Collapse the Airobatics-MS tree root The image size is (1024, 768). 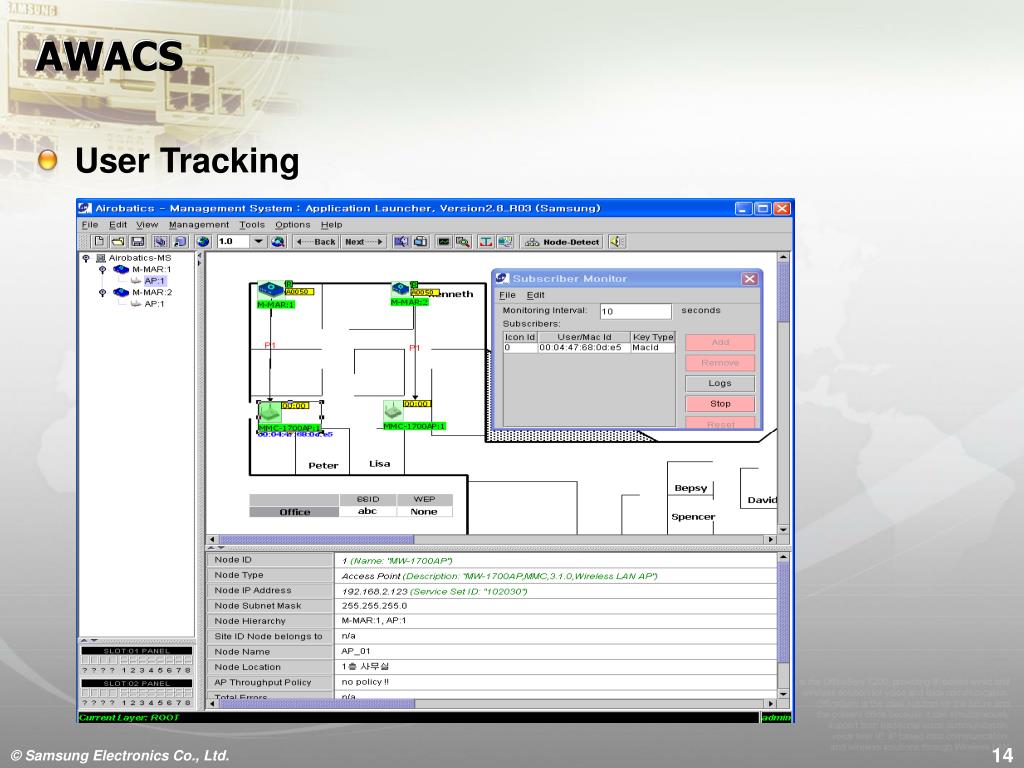tap(86, 258)
